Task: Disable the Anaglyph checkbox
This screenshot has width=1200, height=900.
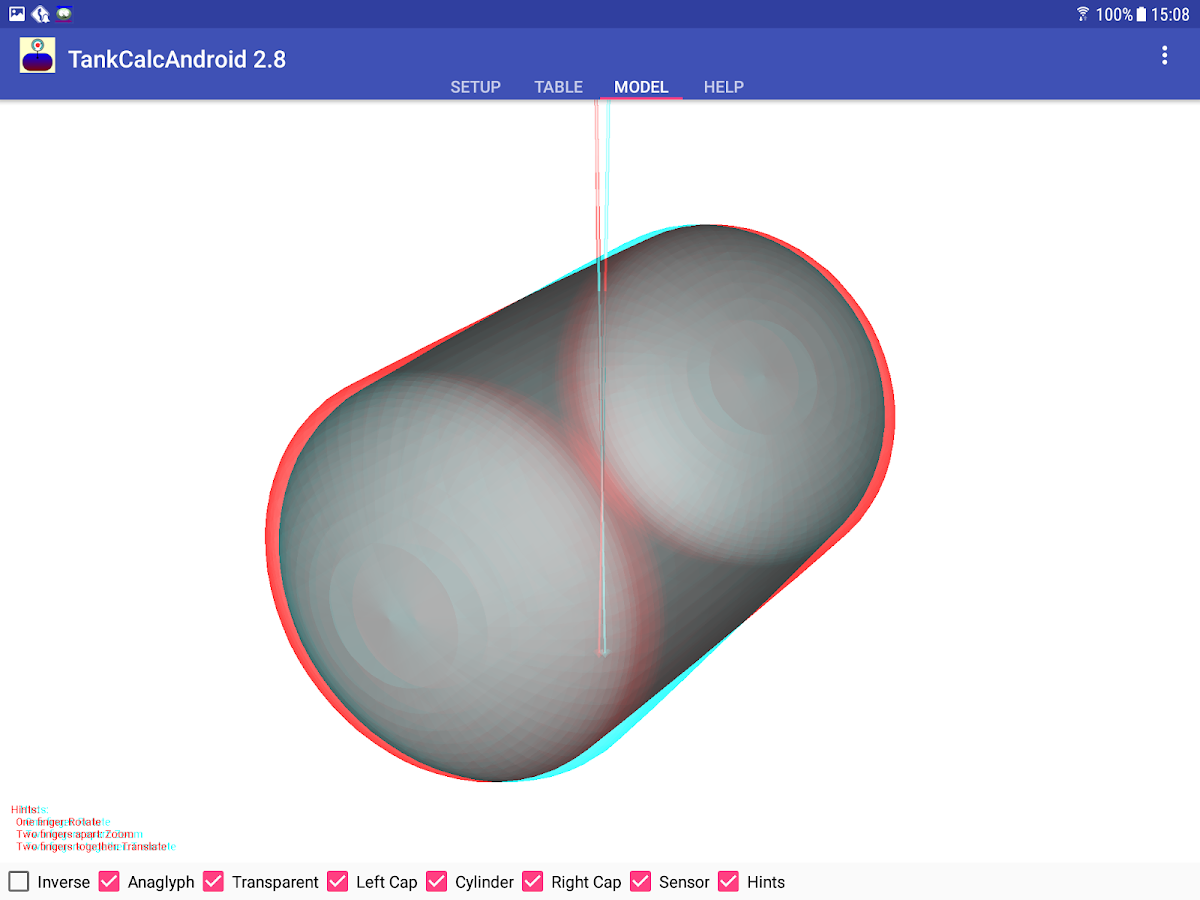Action: [x=109, y=881]
